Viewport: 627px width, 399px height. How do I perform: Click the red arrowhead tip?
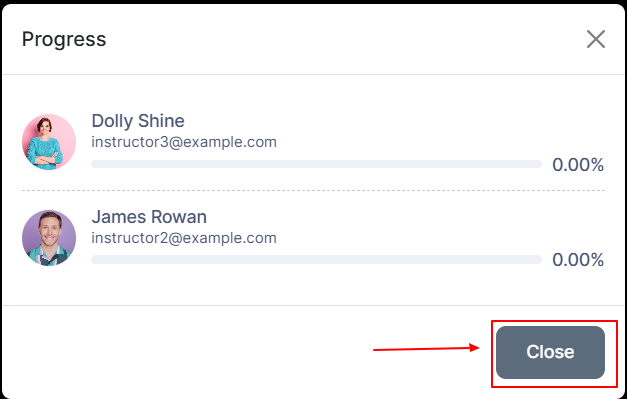point(478,347)
